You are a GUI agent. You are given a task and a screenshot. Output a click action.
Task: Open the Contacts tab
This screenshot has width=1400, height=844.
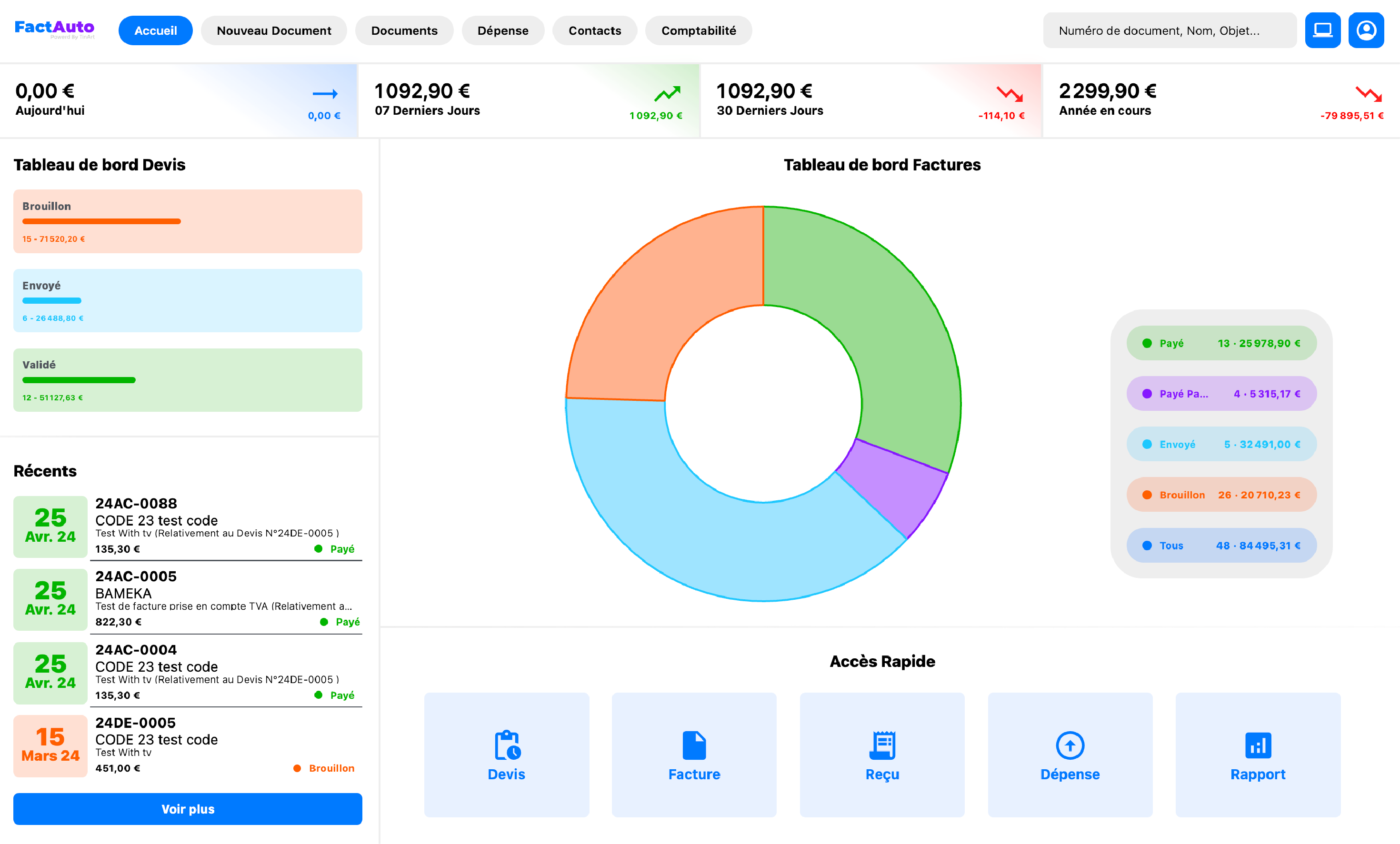595,30
